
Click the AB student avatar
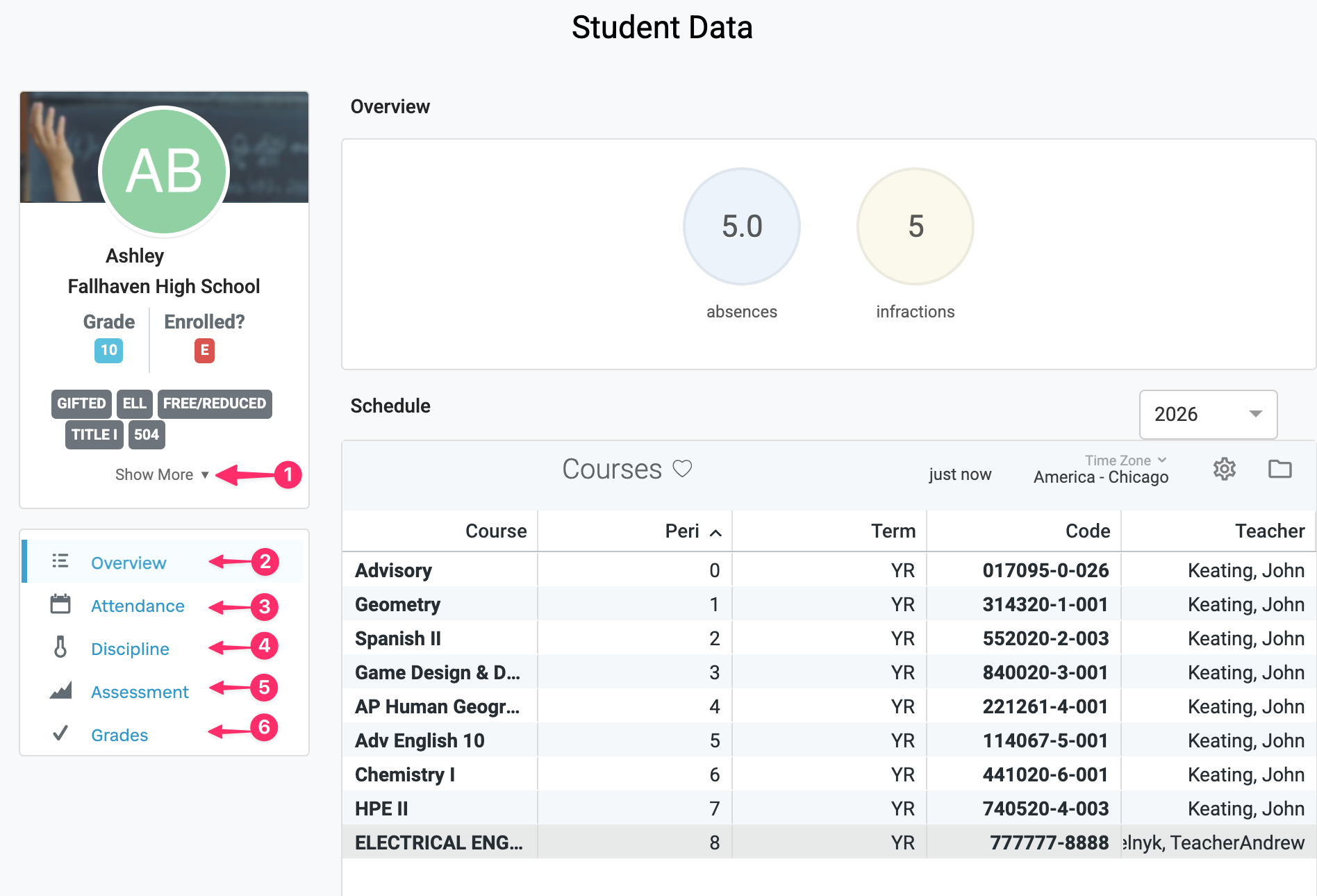[164, 171]
